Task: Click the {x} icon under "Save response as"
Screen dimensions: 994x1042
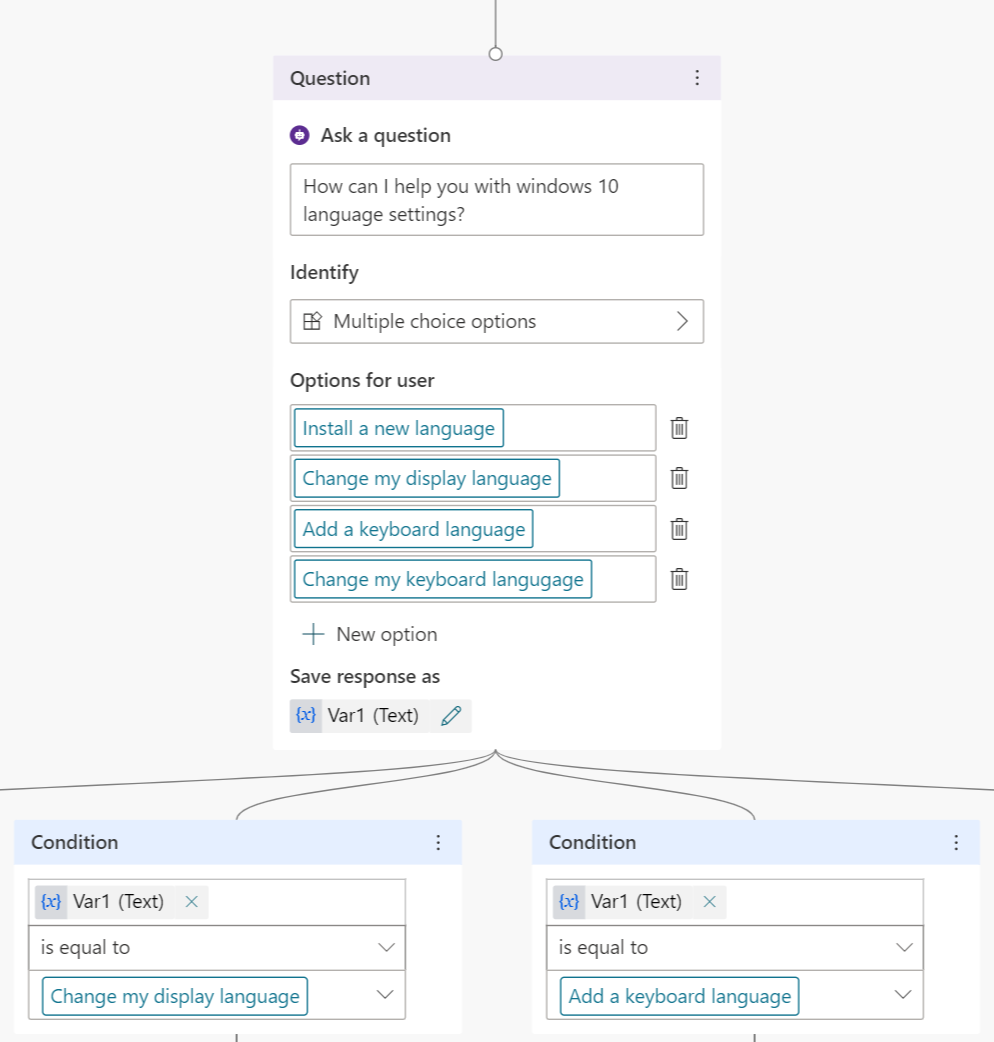Action: point(305,715)
